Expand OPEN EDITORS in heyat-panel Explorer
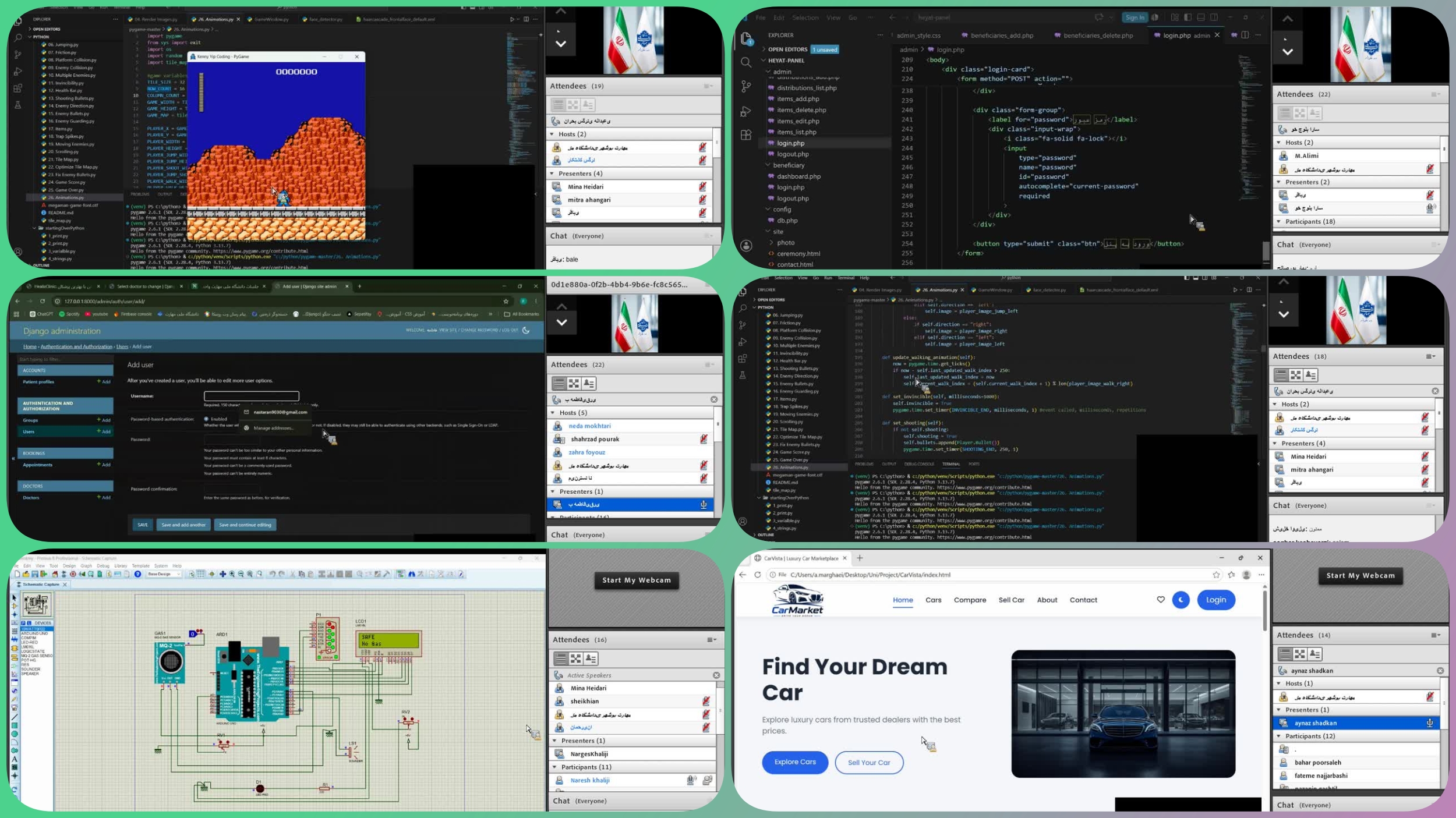This screenshot has width=1456, height=818. click(x=764, y=49)
